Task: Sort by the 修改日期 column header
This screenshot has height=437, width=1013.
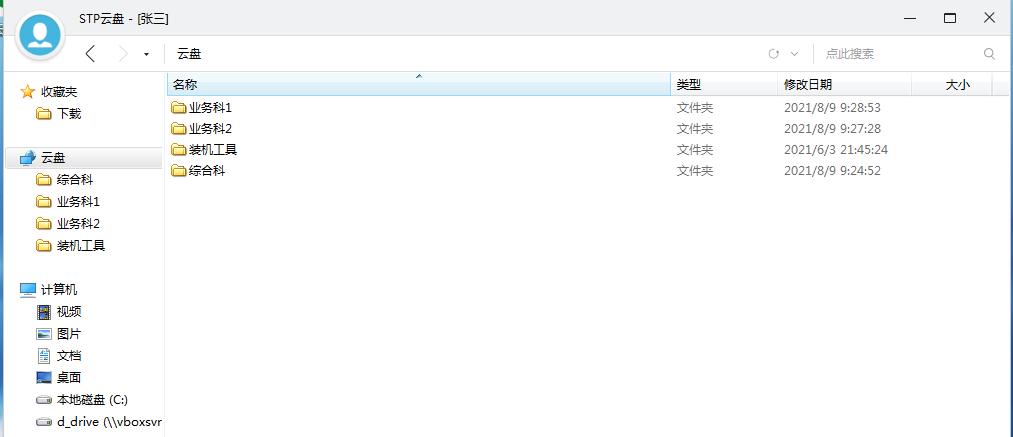Action: coord(844,84)
